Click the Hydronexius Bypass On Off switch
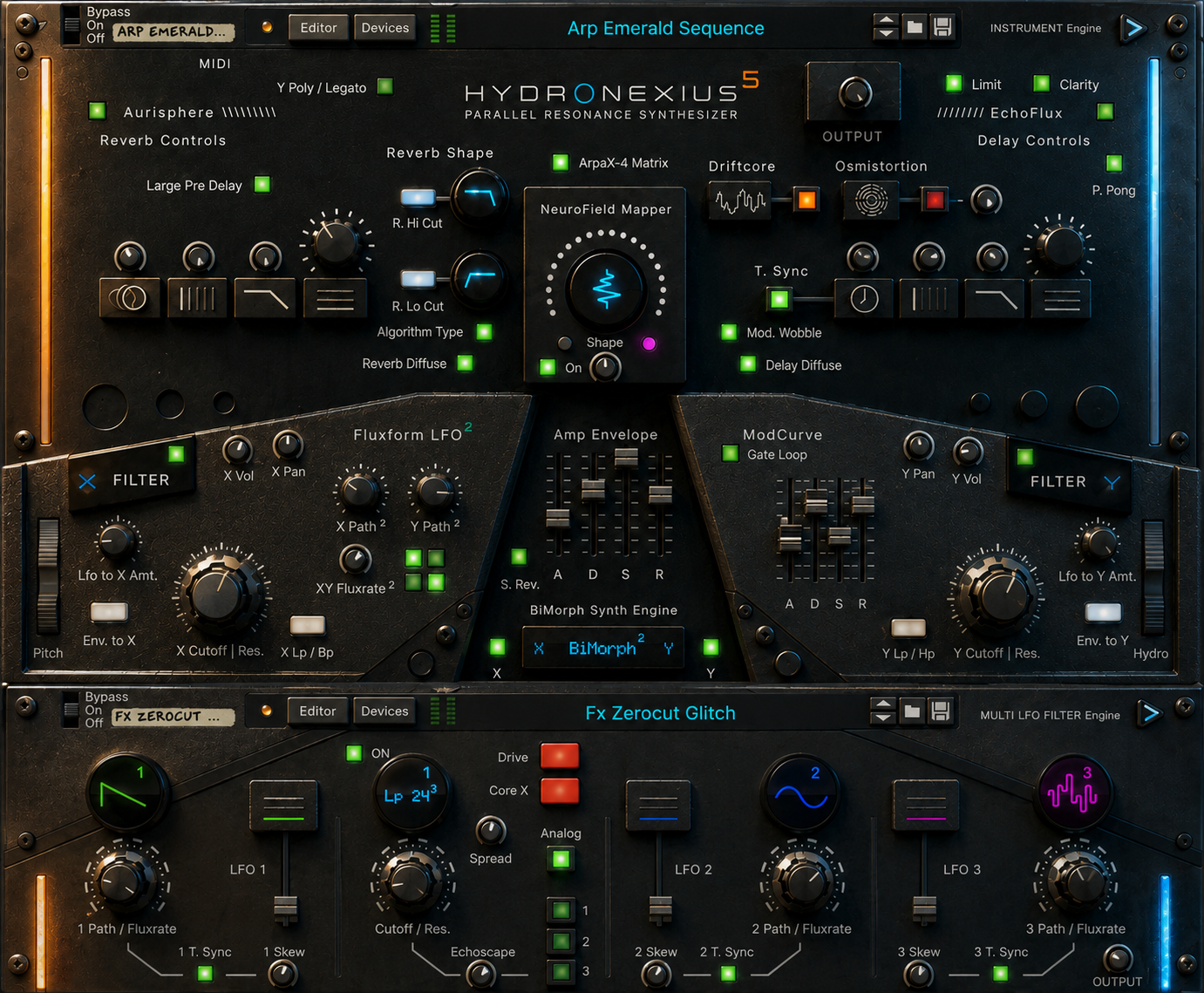 click(x=71, y=25)
